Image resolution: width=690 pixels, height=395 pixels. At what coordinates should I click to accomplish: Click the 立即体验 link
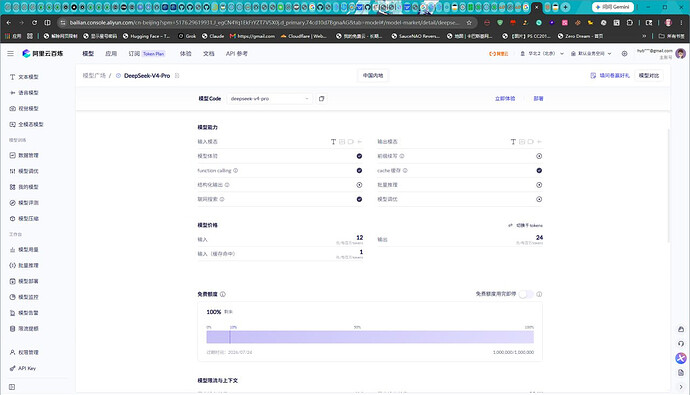(x=505, y=99)
